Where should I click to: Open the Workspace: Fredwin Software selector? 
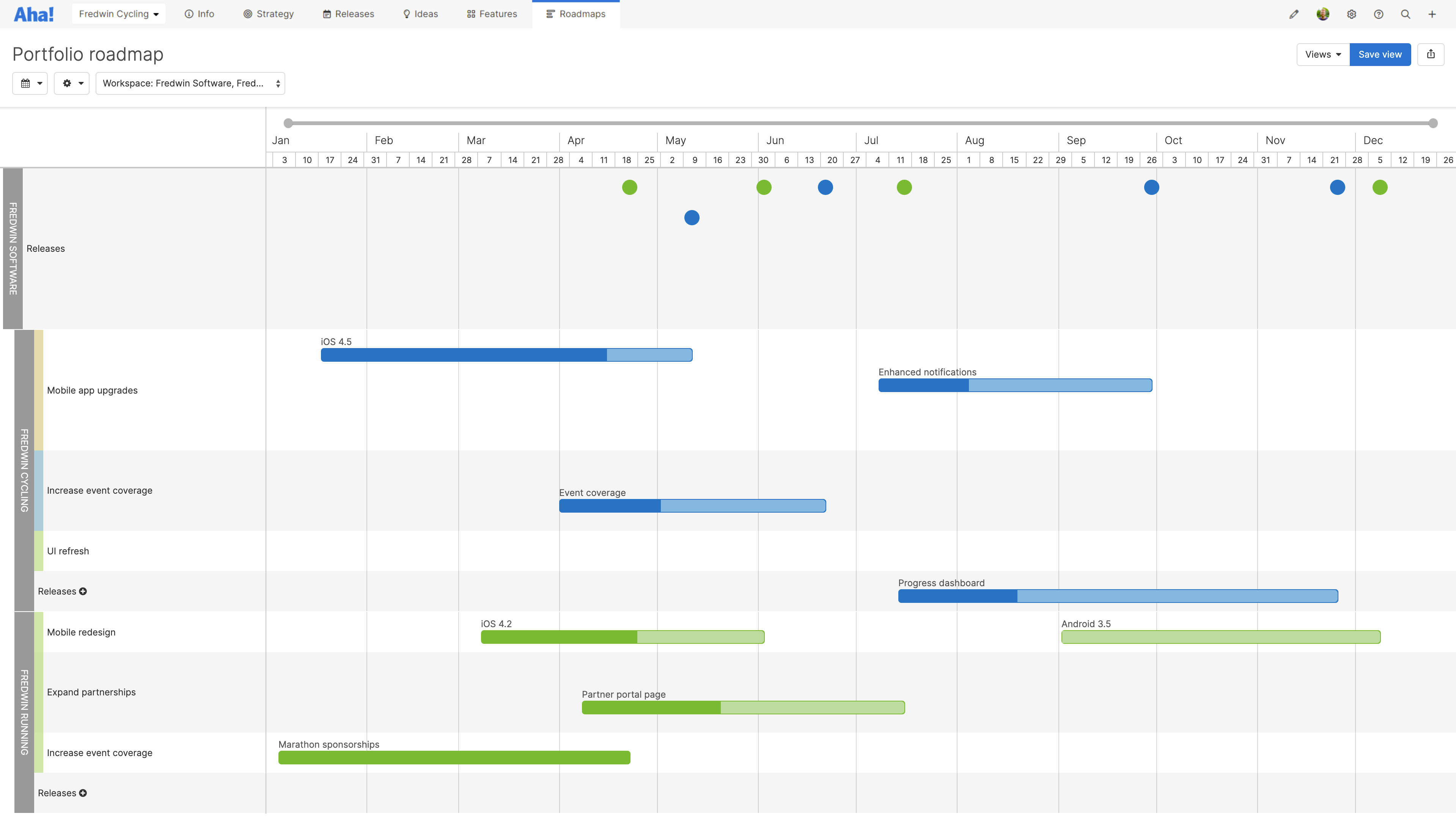tap(190, 83)
